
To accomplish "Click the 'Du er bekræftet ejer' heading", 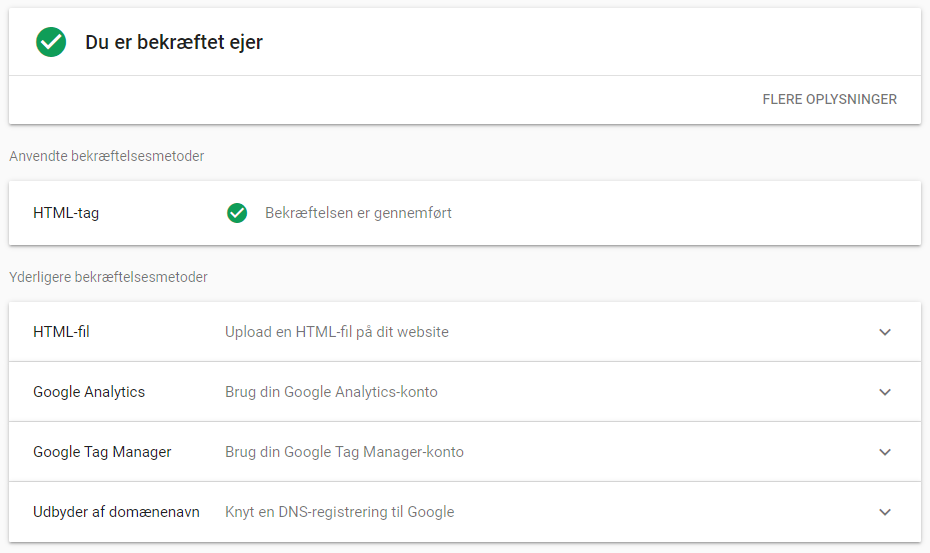I will [174, 42].
